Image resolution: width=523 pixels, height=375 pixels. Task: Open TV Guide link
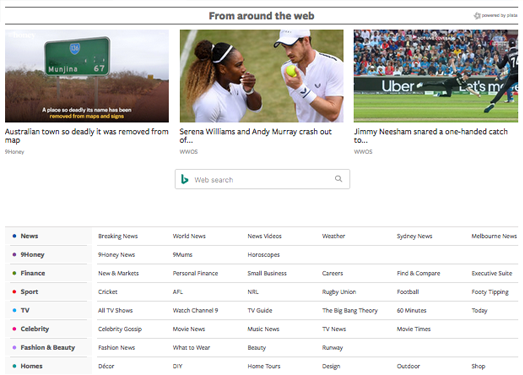click(x=260, y=310)
